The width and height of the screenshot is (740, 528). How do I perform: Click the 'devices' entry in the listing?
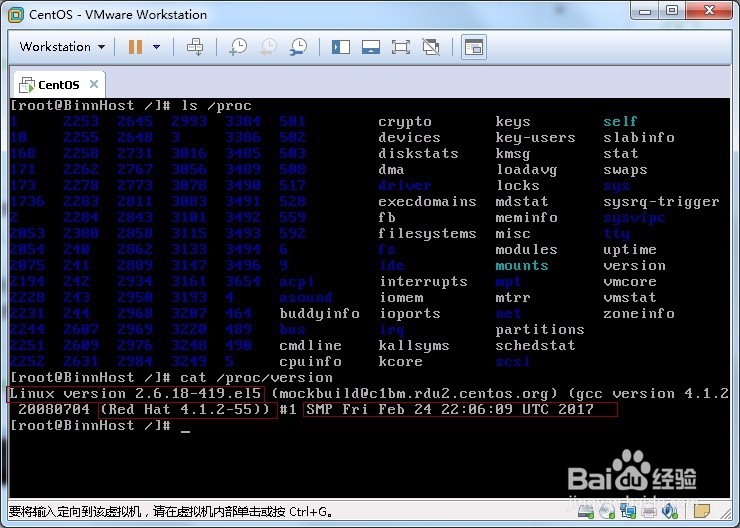409,137
